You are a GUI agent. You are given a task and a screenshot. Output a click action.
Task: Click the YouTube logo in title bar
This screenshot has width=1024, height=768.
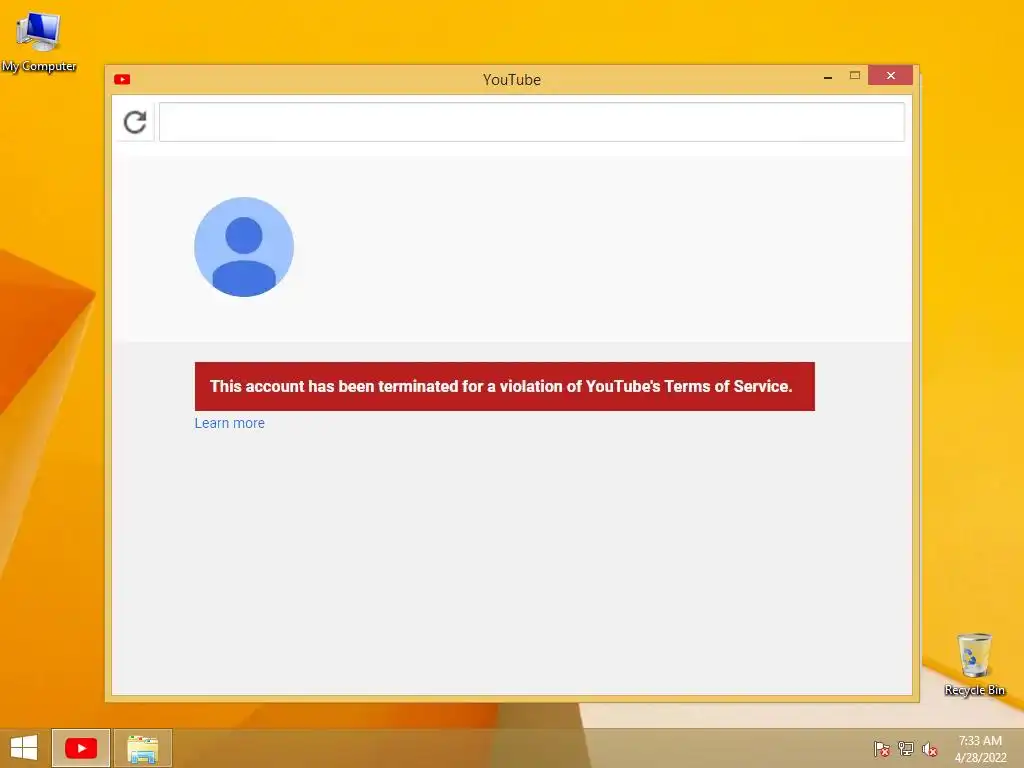tap(122, 80)
